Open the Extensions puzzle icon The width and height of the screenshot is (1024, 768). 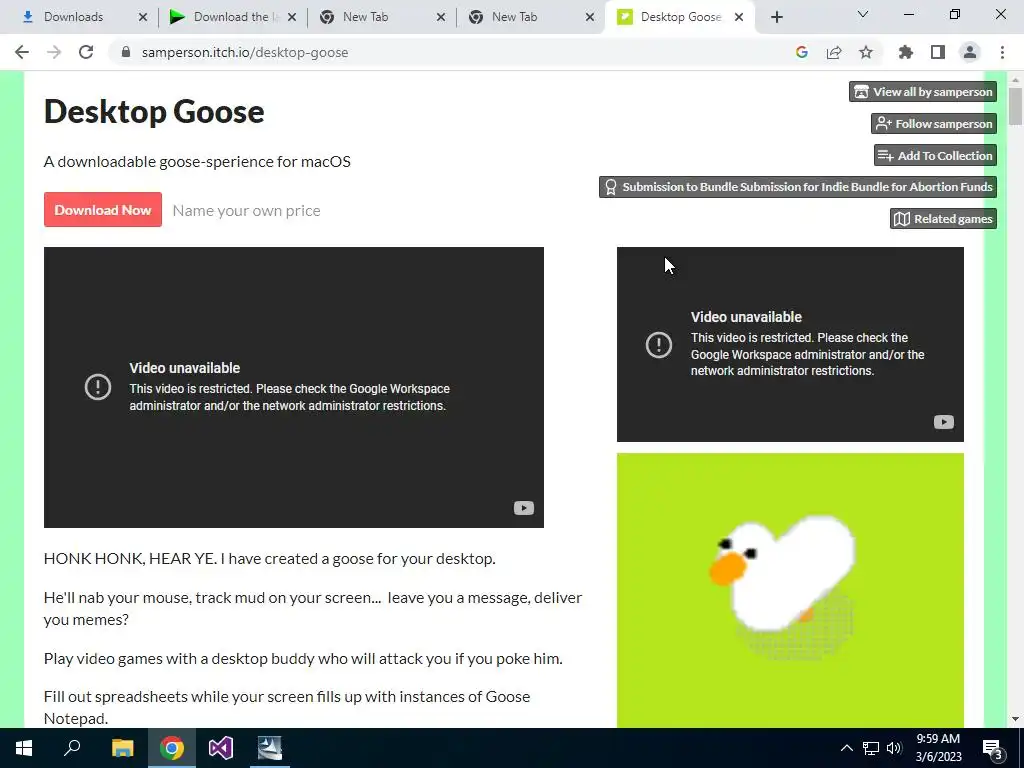click(906, 52)
